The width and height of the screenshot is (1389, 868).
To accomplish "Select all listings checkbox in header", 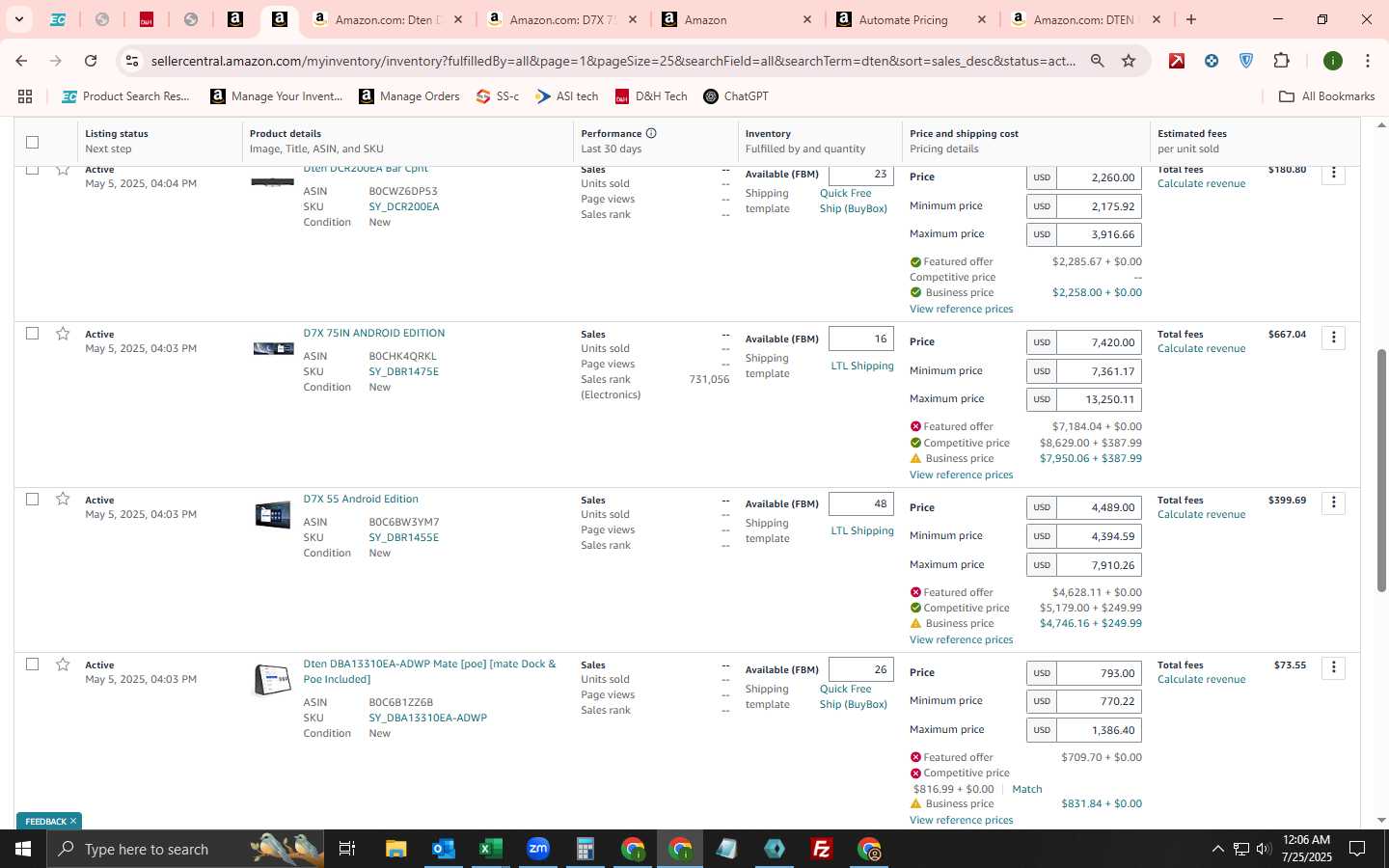I will point(32,142).
